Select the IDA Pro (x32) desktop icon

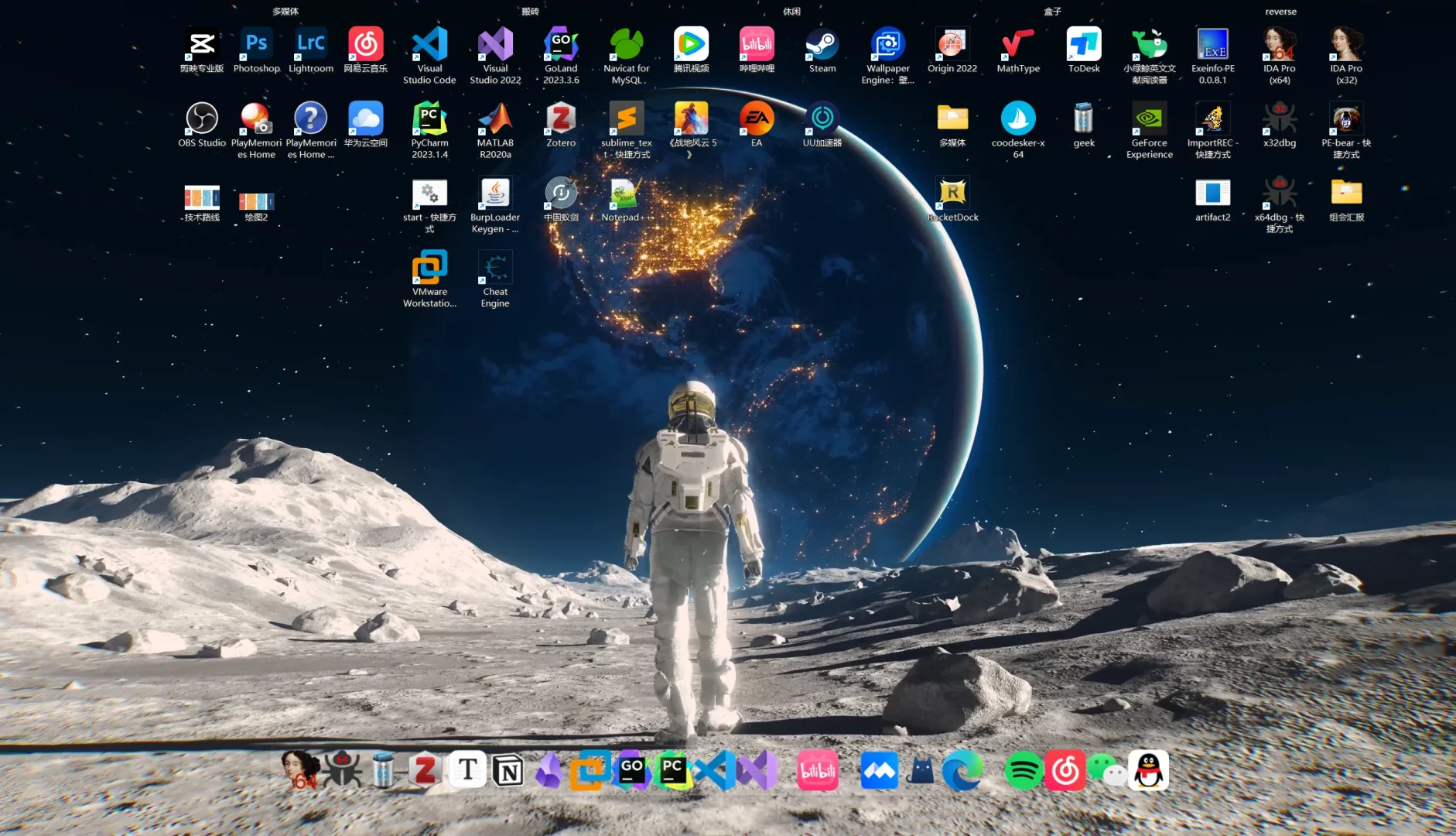1346,56
